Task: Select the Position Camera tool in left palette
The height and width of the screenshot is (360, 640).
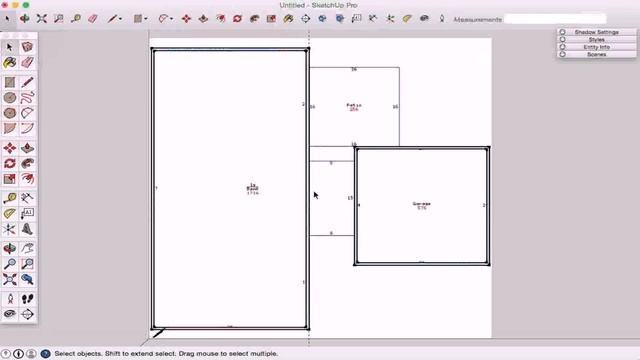Action: click(9, 299)
